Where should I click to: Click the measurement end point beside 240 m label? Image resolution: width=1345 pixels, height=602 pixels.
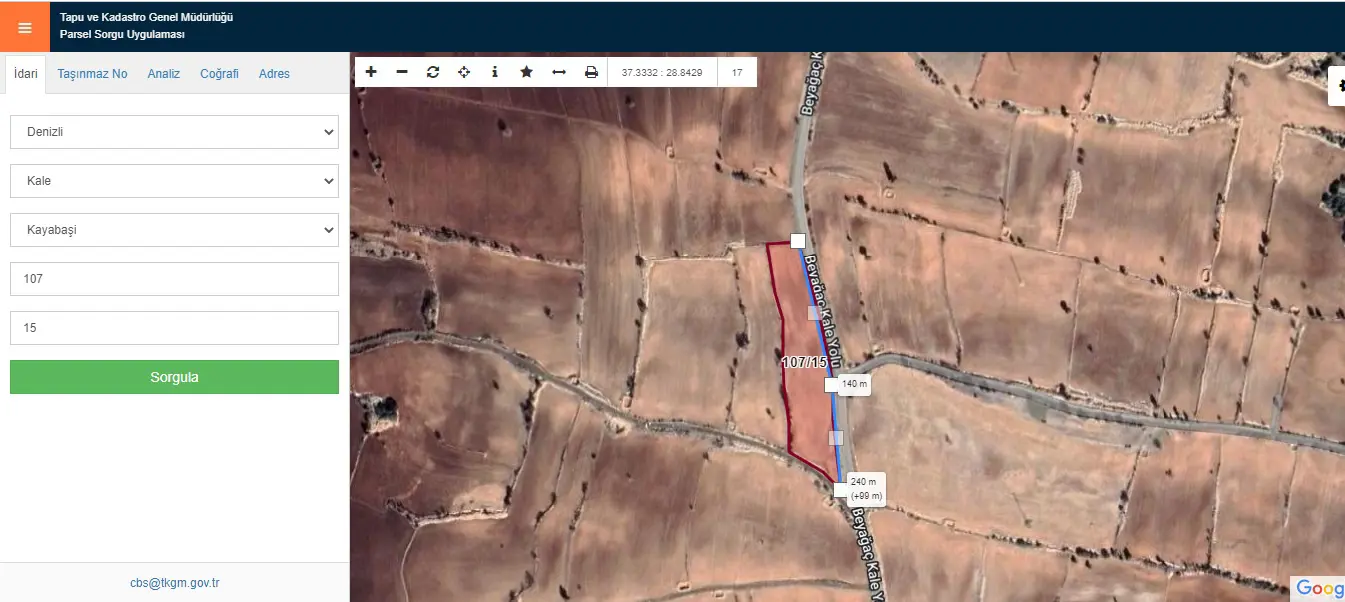click(x=840, y=490)
